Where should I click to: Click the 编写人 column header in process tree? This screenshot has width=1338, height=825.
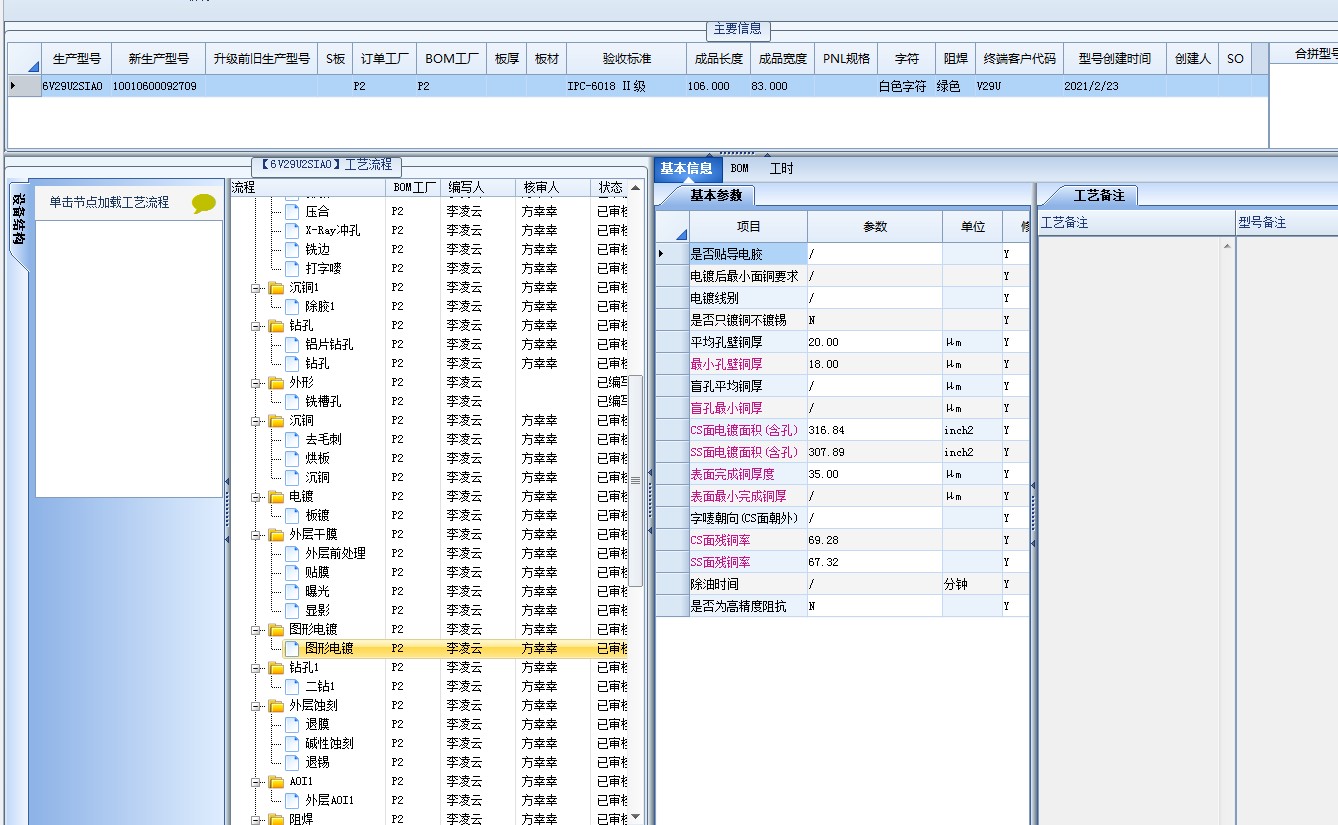(x=479, y=187)
